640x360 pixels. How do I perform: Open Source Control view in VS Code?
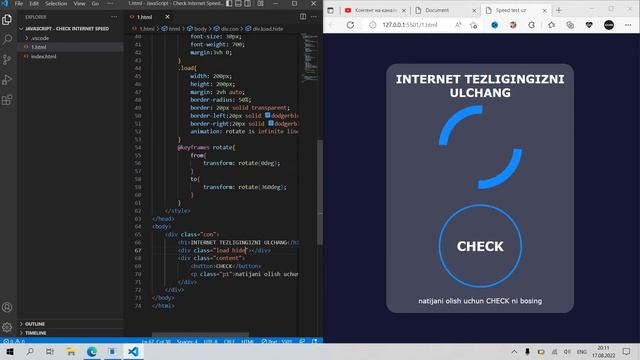point(7,60)
